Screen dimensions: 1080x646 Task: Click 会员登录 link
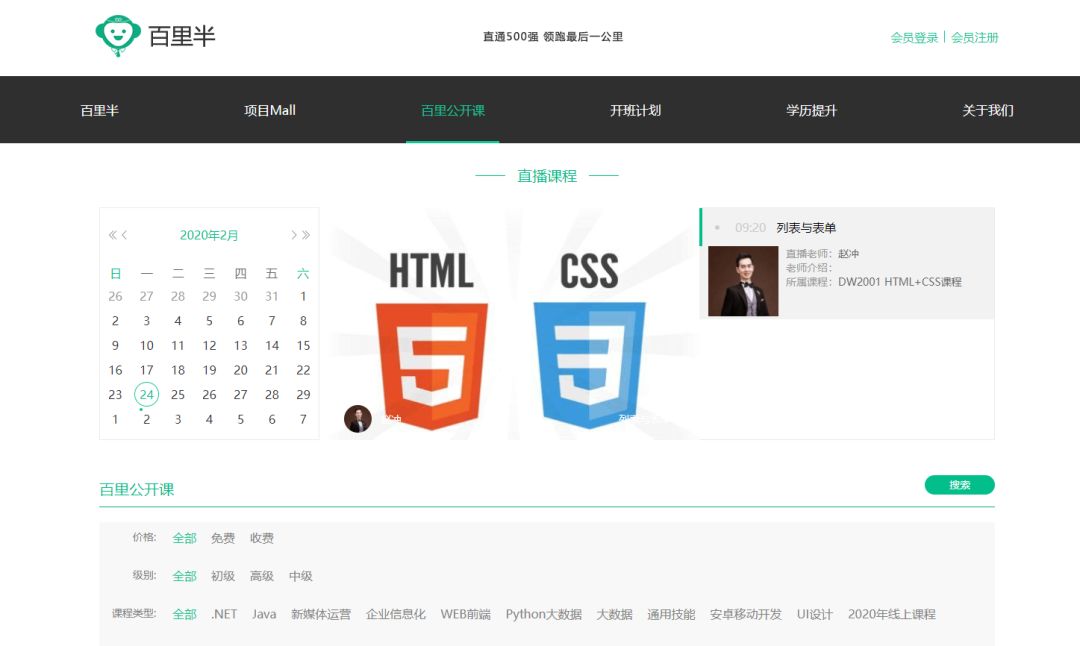click(914, 38)
